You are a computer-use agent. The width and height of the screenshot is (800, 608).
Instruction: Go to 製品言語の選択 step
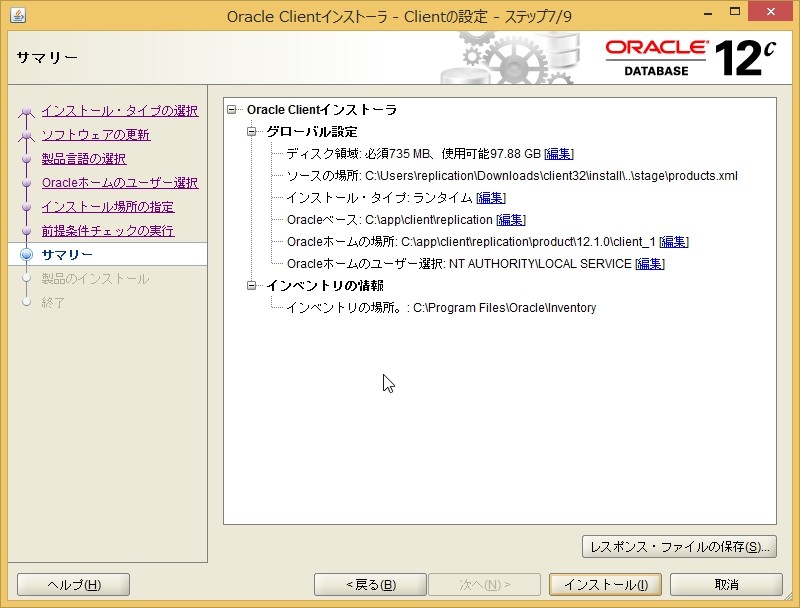(x=84, y=159)
